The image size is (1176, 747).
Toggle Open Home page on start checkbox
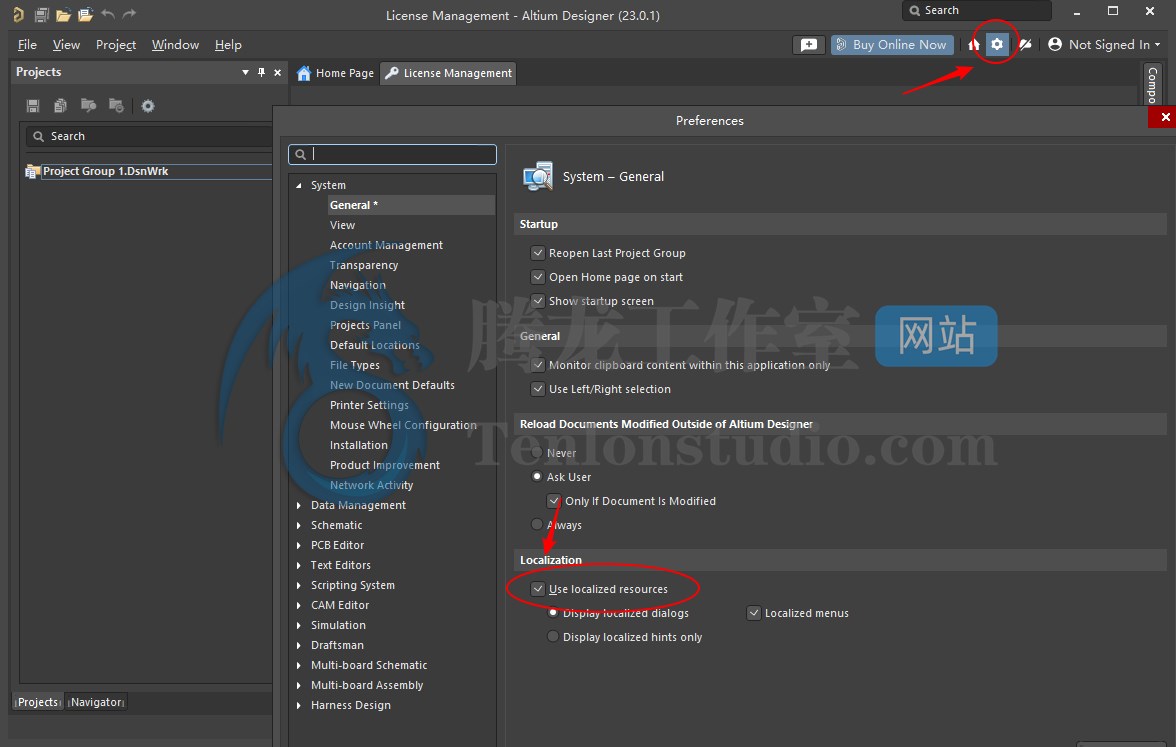click(x=537, y=277)
